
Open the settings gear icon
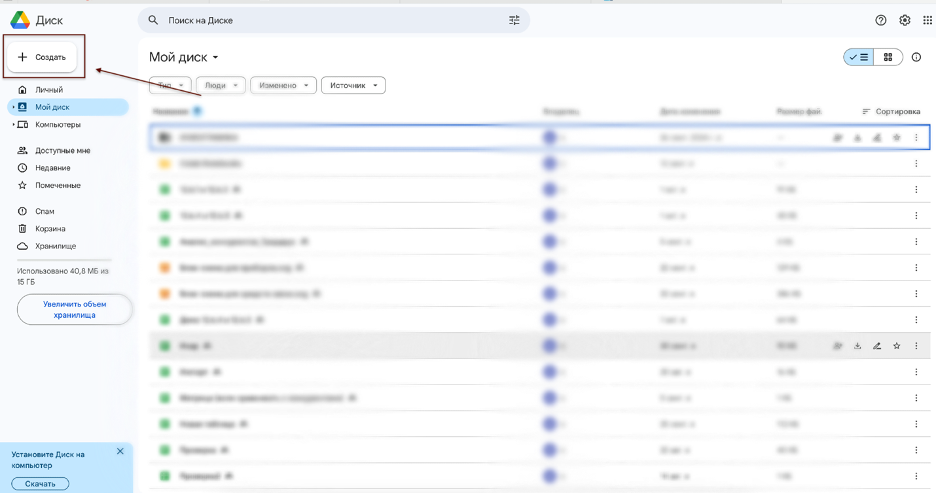click(x=905, y=20)
